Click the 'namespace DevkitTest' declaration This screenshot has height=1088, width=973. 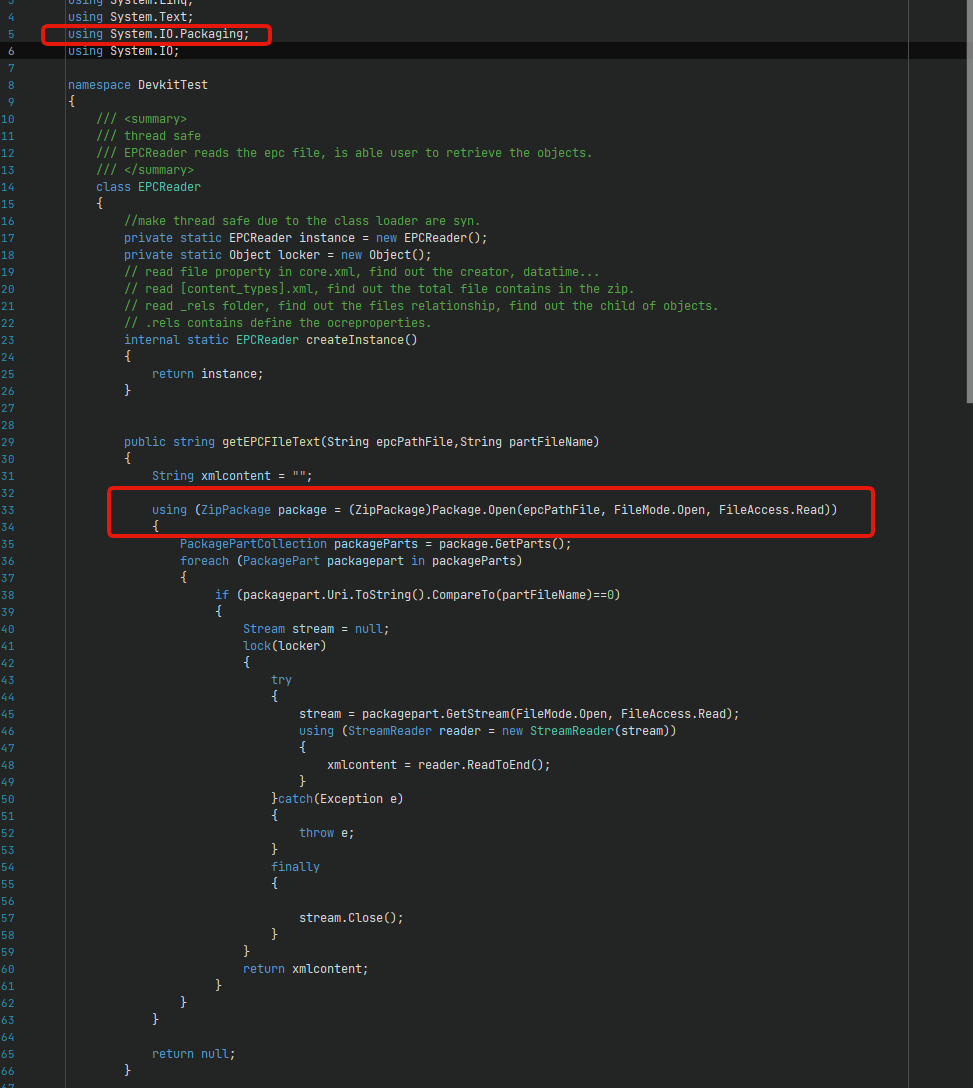(x=137, y=85)
